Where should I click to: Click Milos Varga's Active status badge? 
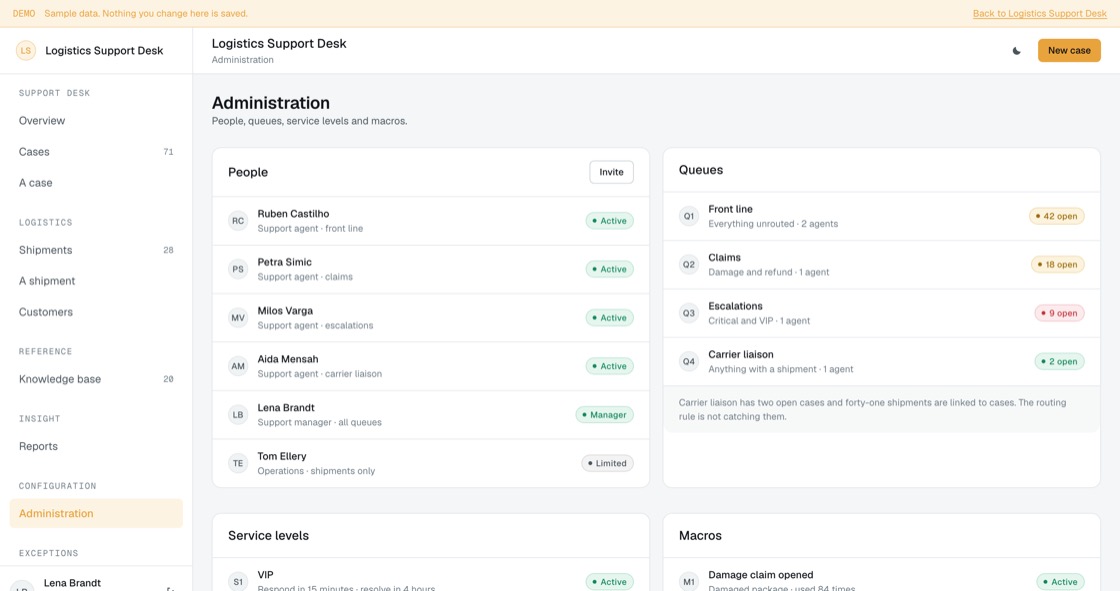[x=609, y=318]
